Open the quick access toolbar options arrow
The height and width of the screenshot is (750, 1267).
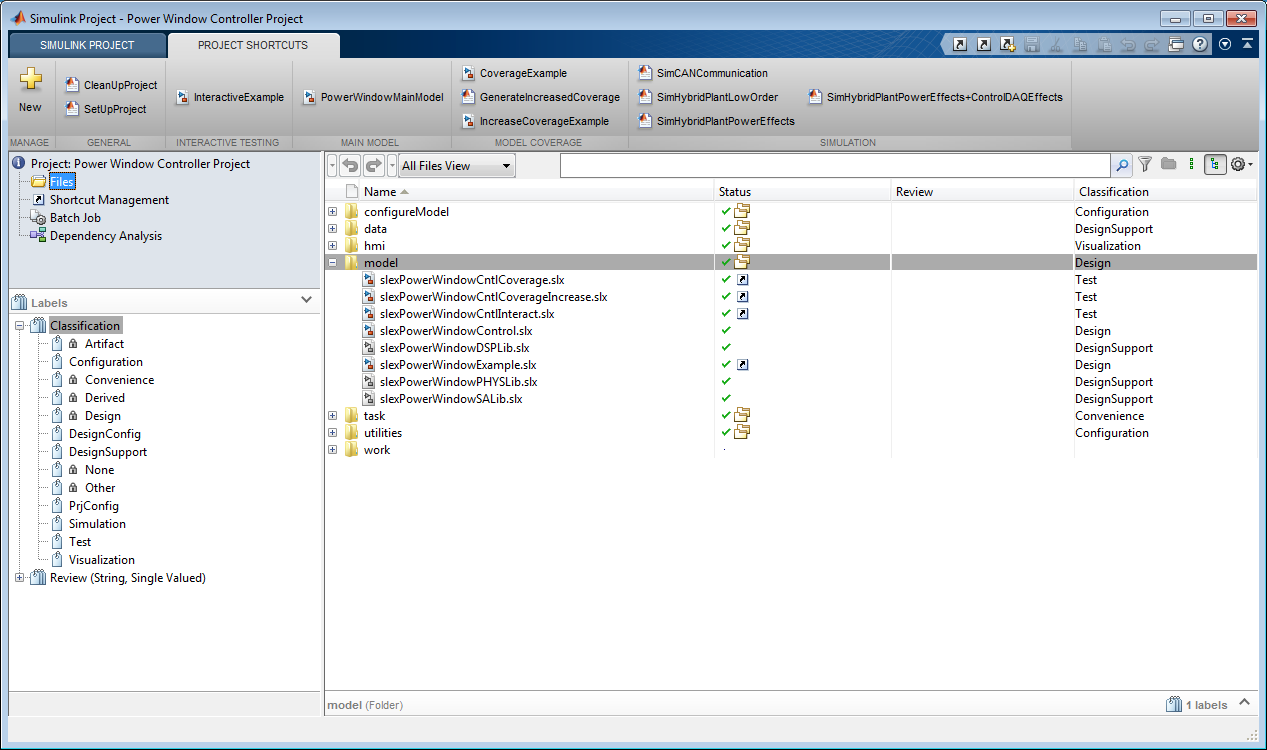pos(1225,45)
